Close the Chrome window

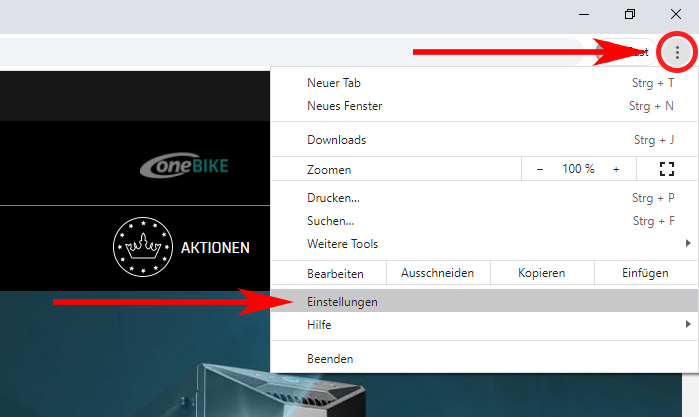676,14
